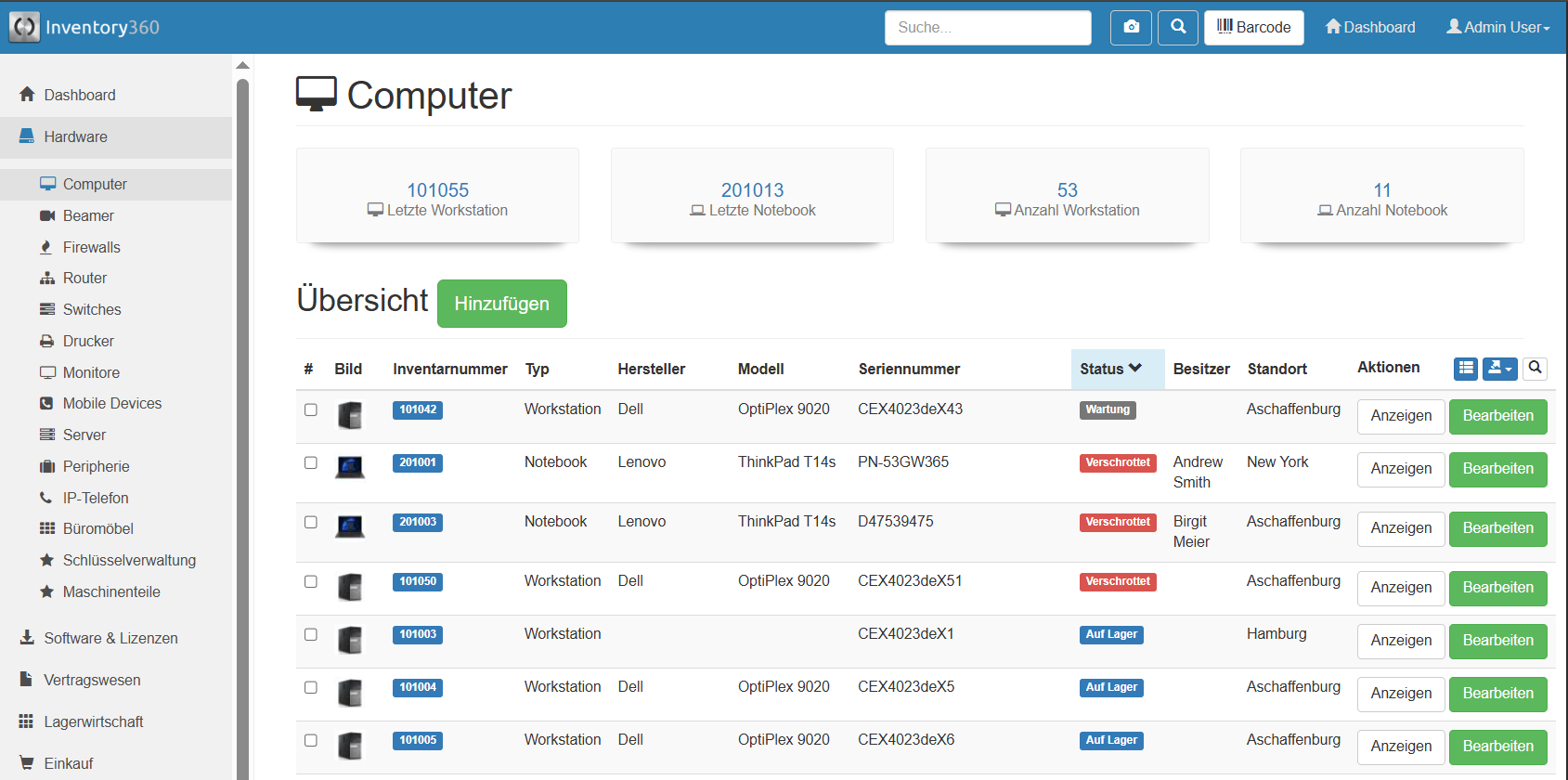Select the checkbox for row 201003

point(311,522)
